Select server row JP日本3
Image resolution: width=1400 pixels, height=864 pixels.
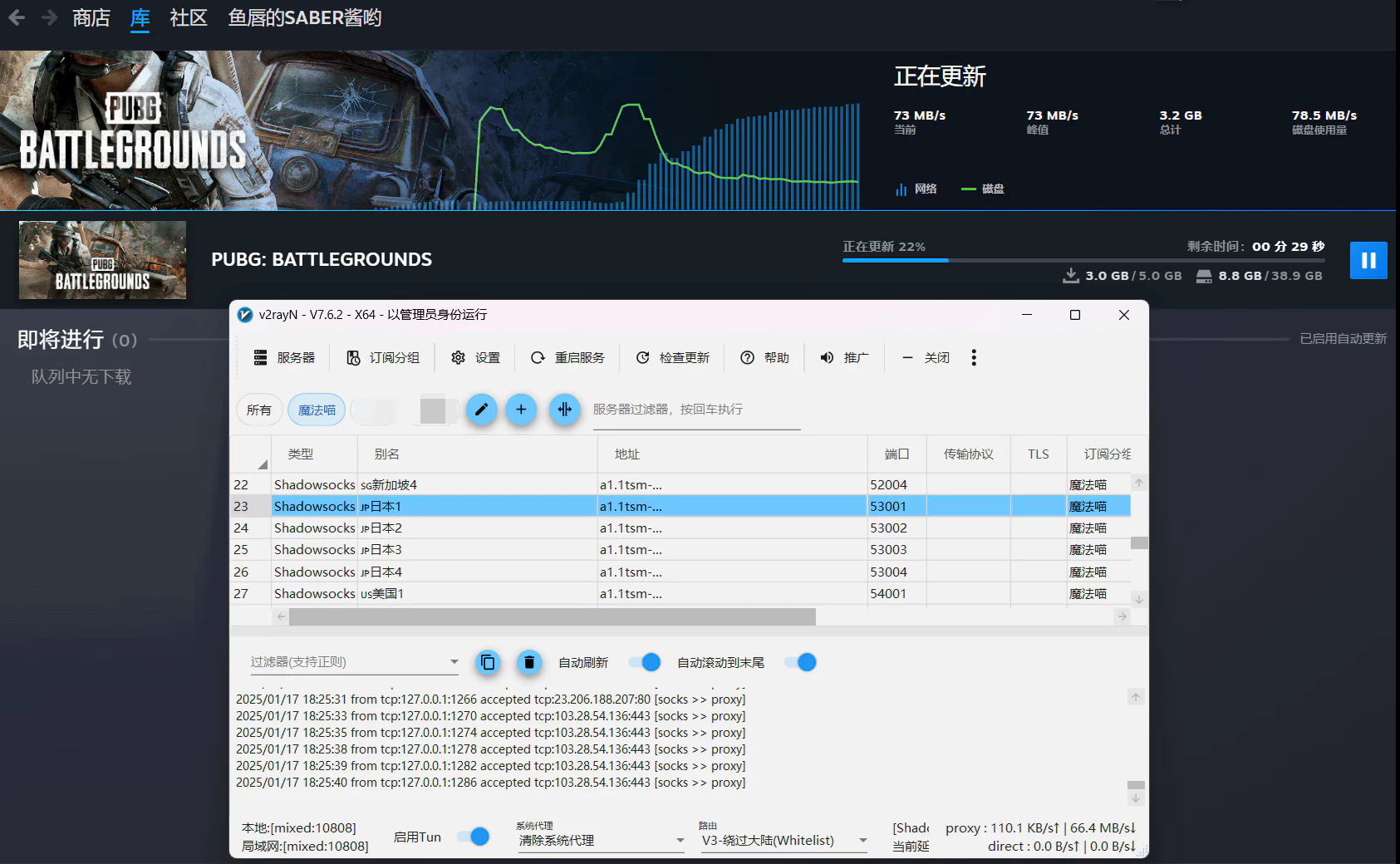tap(680, 549)
